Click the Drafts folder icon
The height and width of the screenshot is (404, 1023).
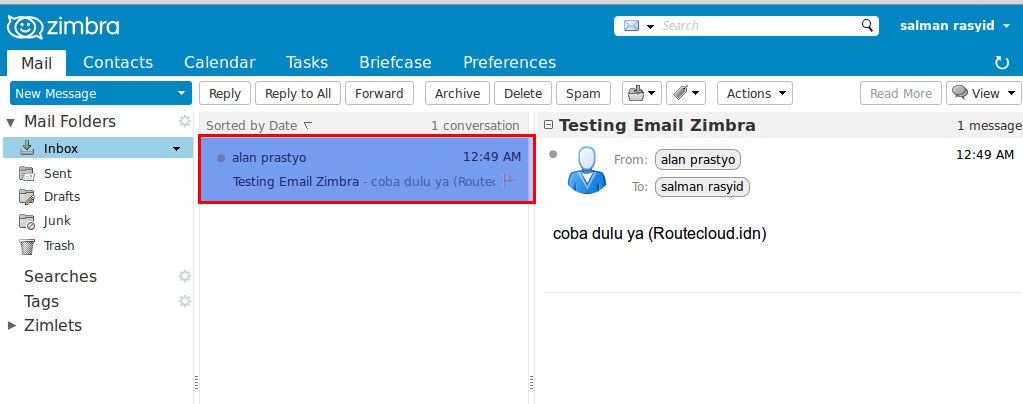pyautogui.click(x=27, y=196)
